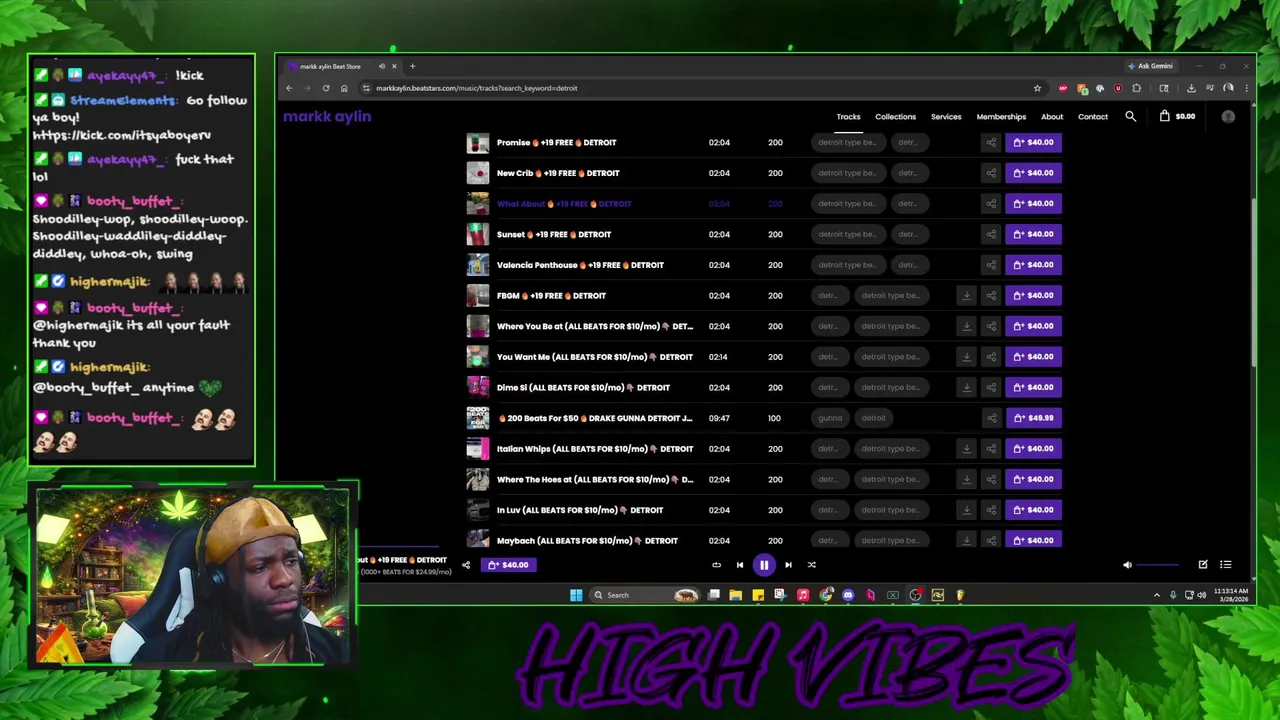1280x720 pixels.
Task: Reload the browser page
Action: coord(325,88)
